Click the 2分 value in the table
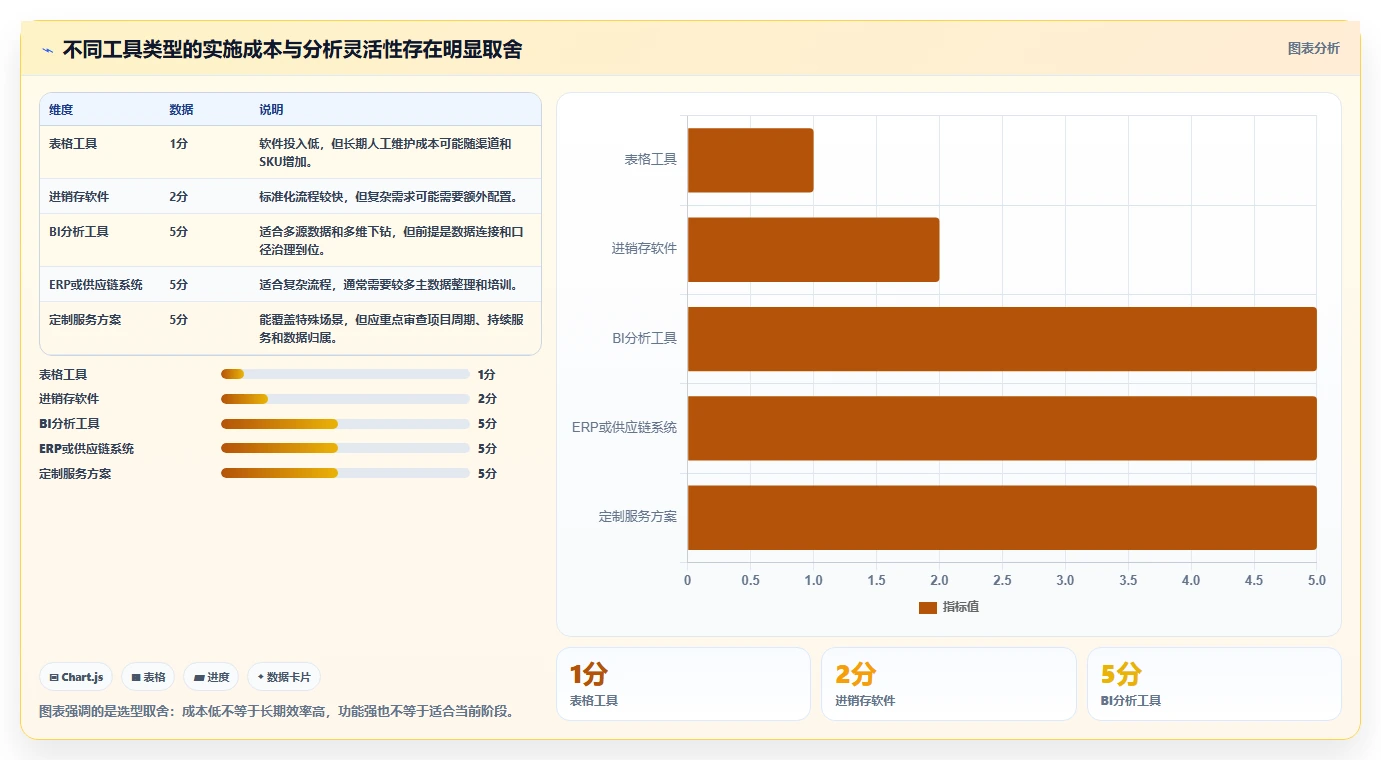The image size is (1381, 760). click(178, 196)
